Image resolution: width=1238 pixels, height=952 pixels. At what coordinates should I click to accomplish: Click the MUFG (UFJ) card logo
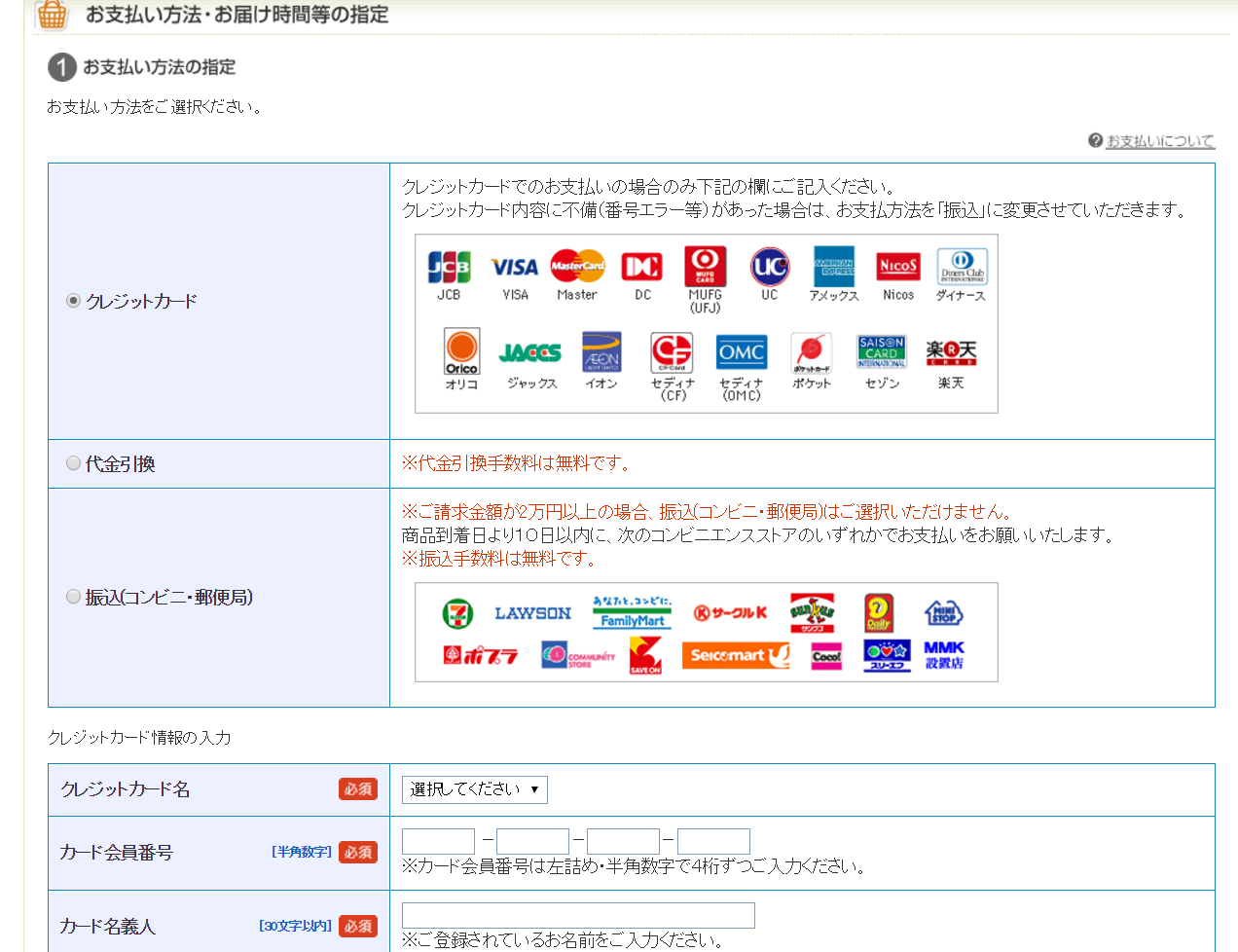[705, 266]
